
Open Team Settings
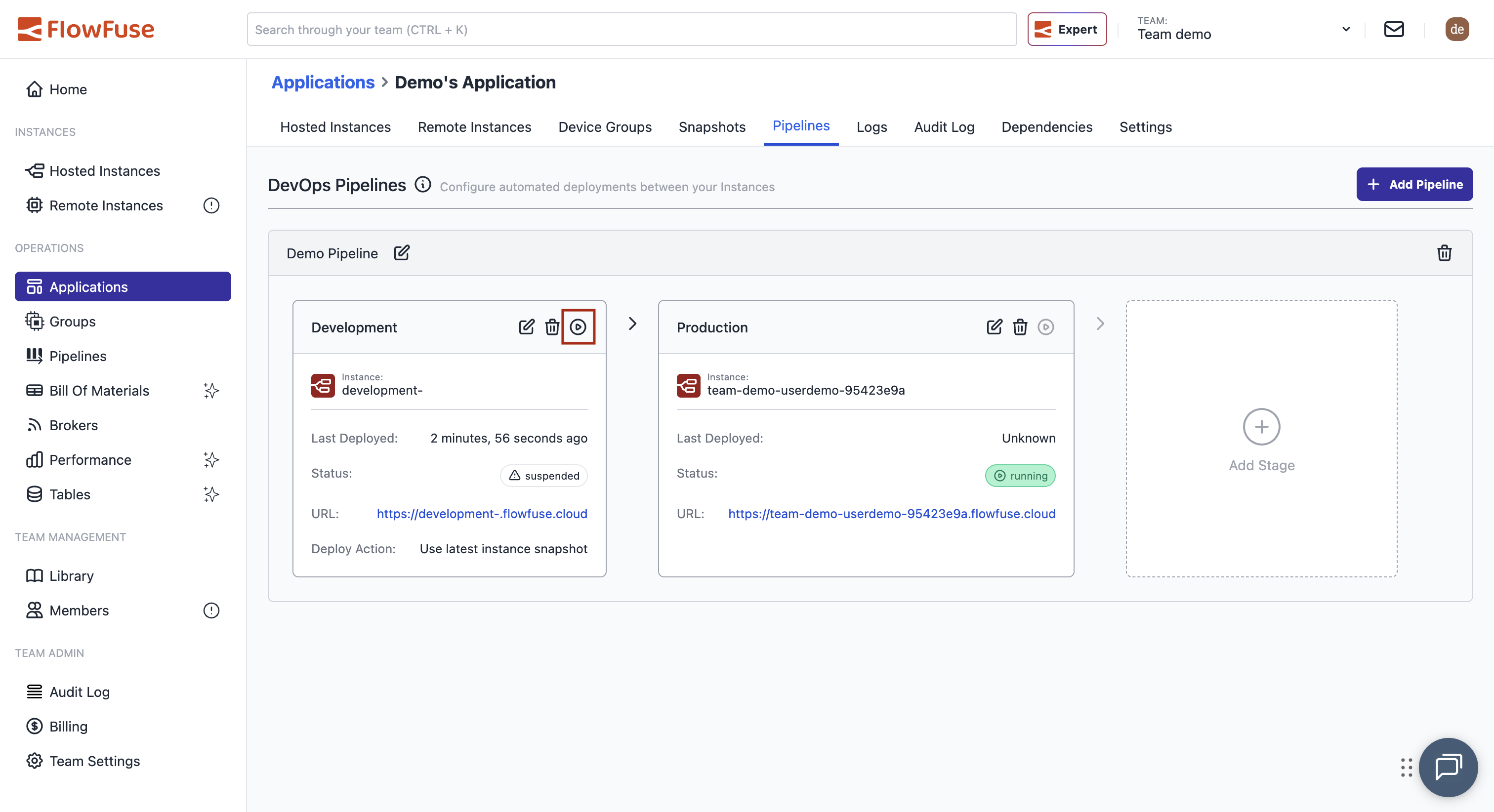pos(123,761)
